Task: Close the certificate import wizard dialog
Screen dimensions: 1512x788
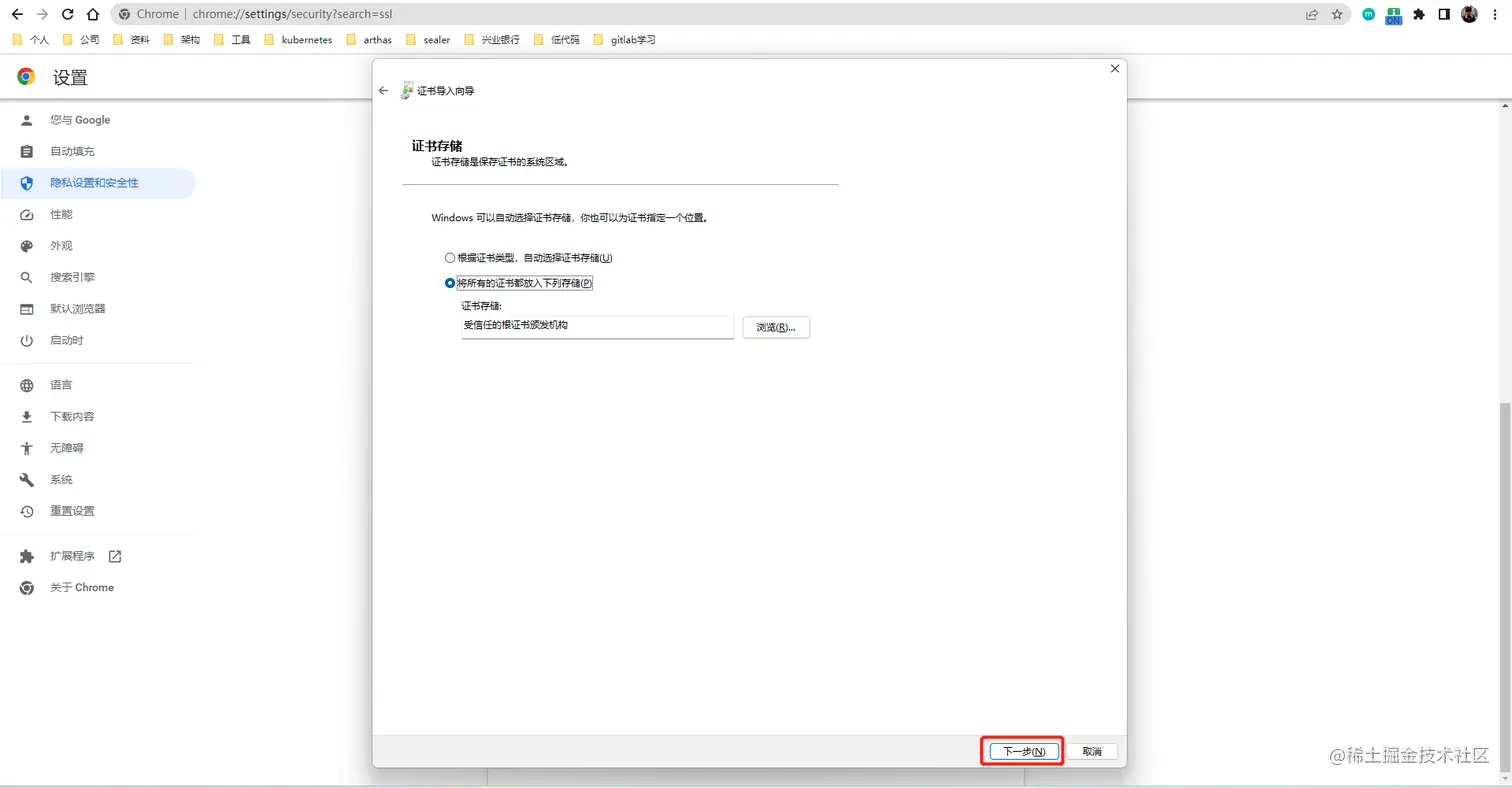Action: (x=1115, y=68)
